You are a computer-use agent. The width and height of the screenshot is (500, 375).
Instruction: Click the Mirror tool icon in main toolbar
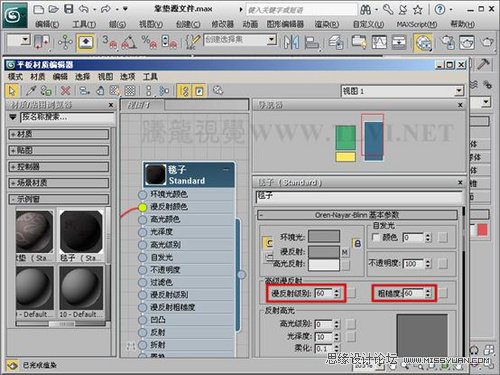291,42
